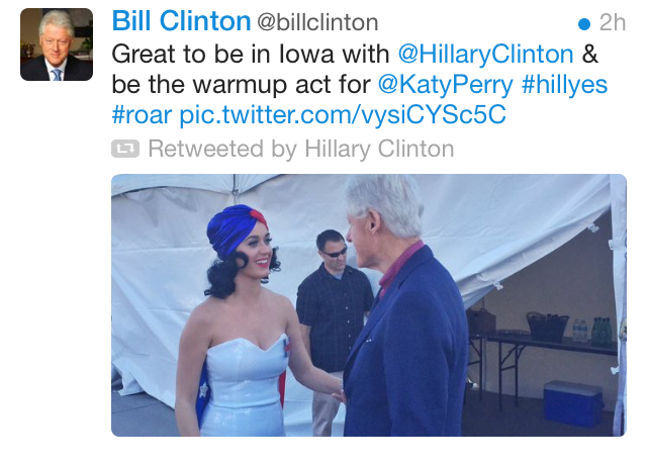
Task: Open the 'Bill Clinton' display name
Action: point(181,21)
